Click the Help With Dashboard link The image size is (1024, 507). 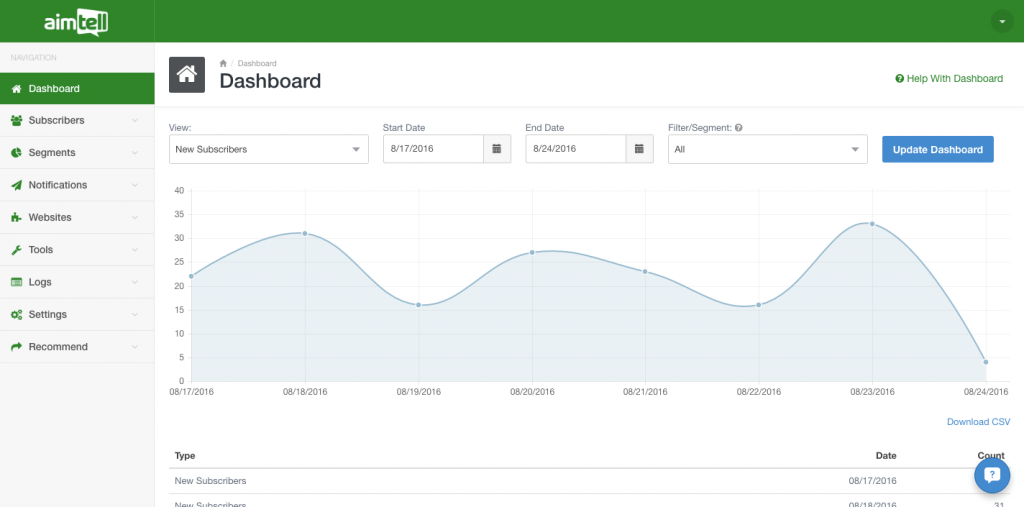coord(949,78)
